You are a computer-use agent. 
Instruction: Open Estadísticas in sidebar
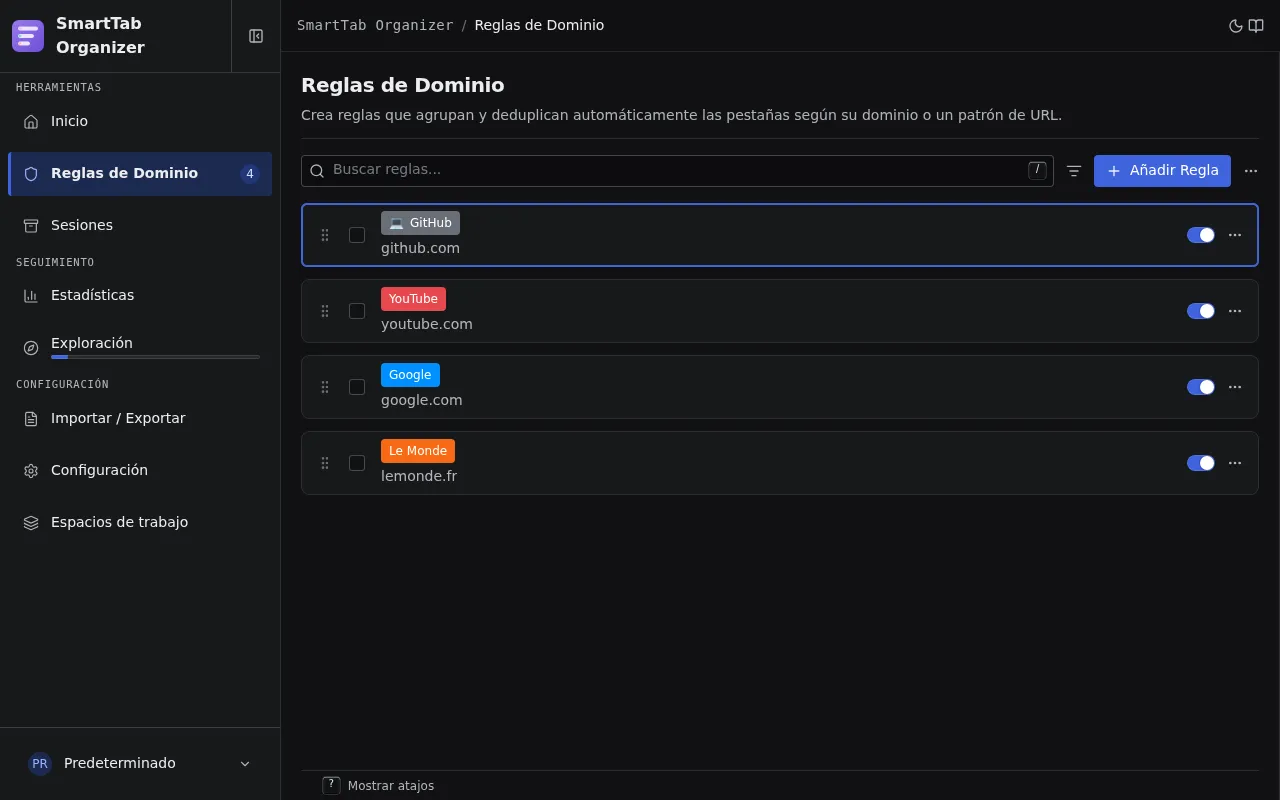[x=140, y=295]
